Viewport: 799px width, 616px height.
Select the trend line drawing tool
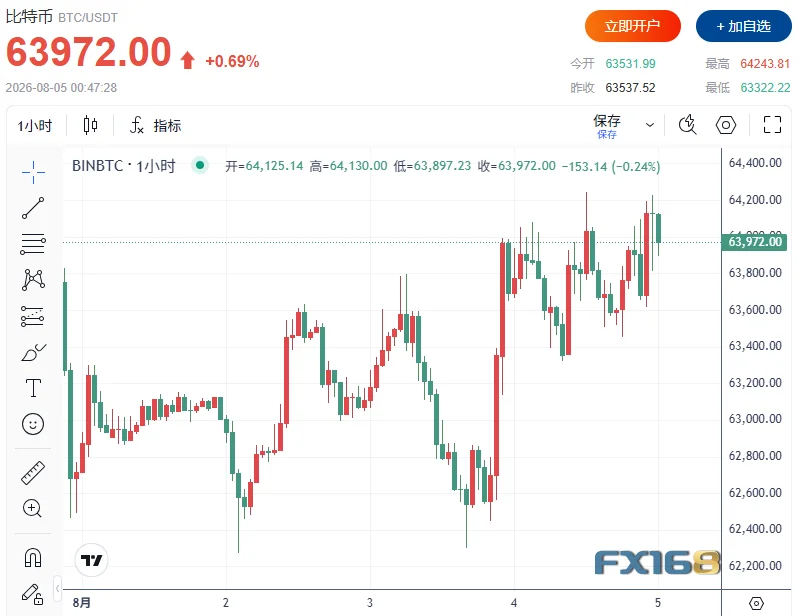point(33,208)
